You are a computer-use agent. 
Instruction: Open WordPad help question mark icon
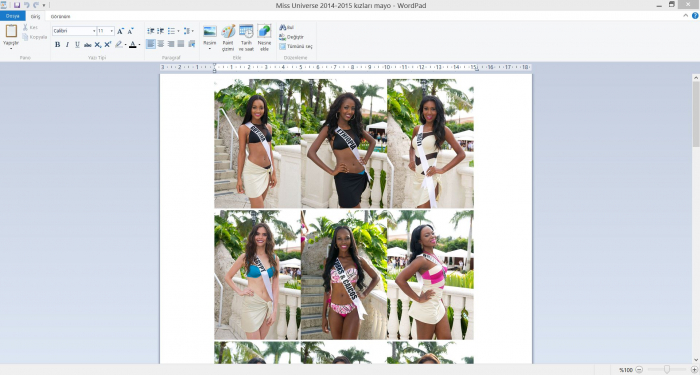click(x=695, y=16)
